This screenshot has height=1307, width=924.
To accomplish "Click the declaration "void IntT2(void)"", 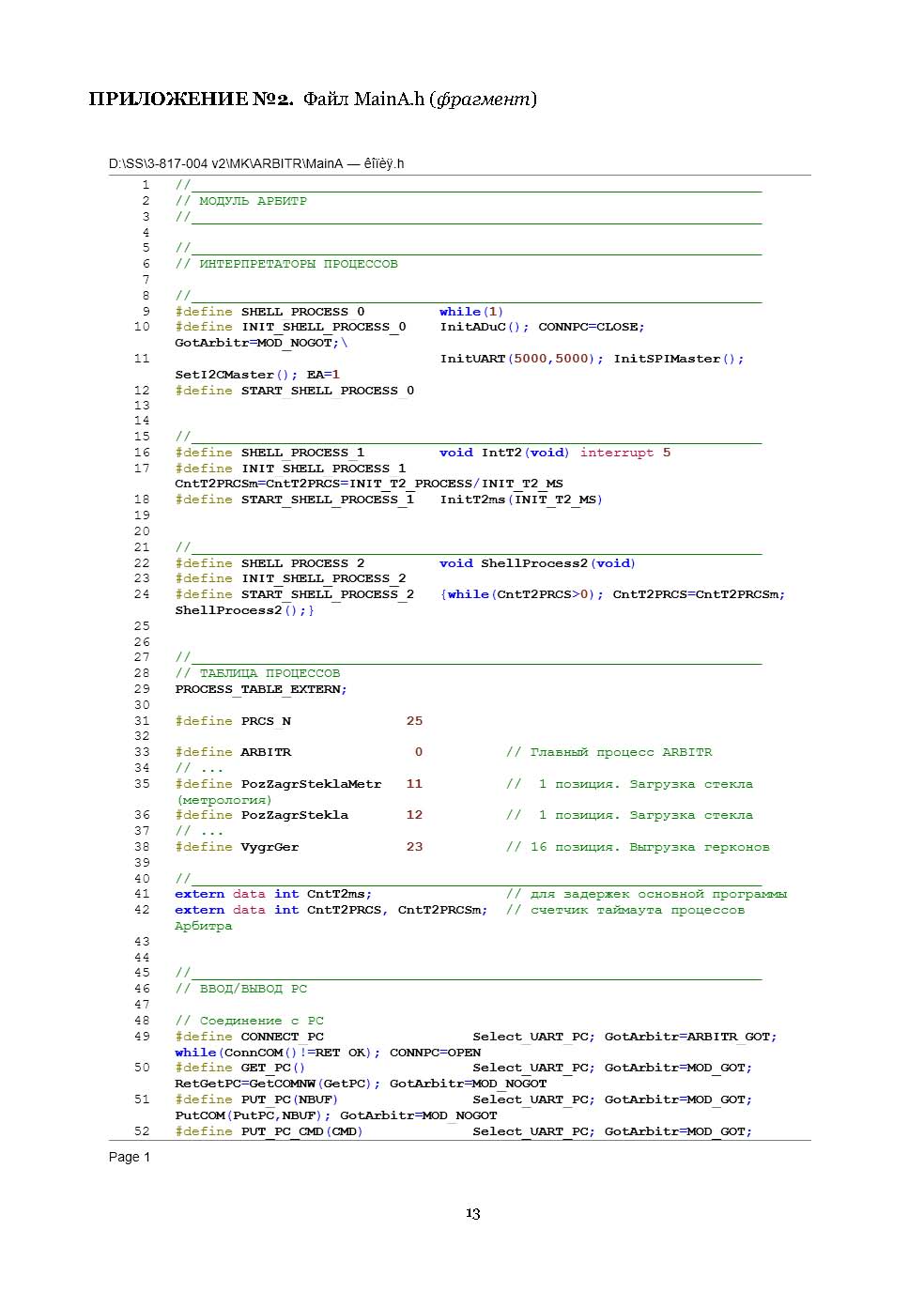I will click(504, 453).
